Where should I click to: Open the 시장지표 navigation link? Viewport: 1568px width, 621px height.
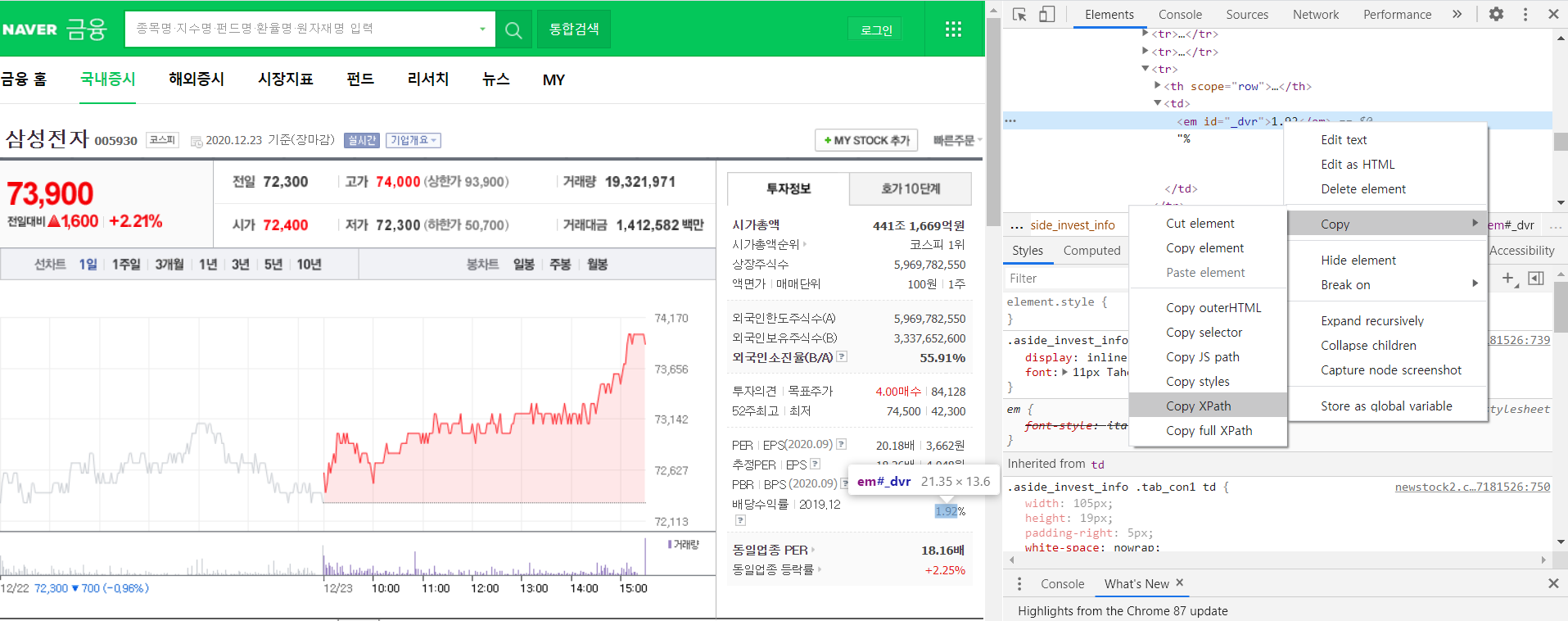point(286,79)
